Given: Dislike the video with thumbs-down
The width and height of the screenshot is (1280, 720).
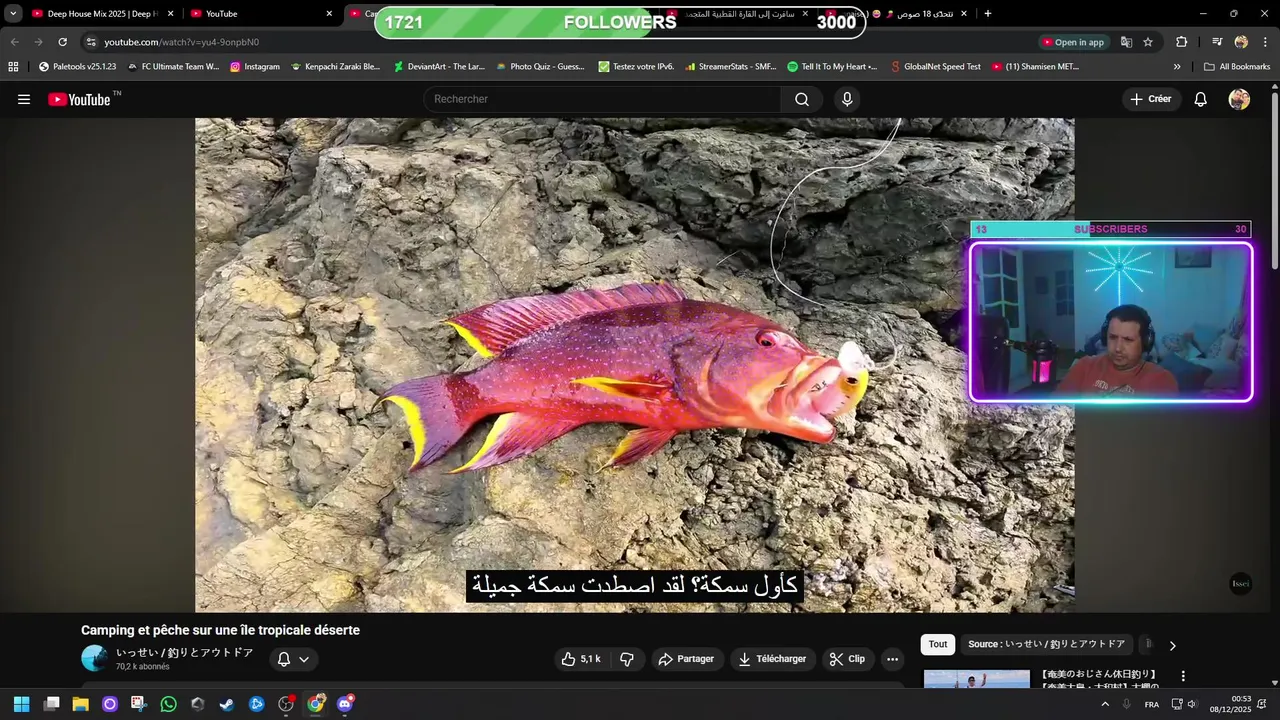Looking at the screenshot, I should coord(627,659).
